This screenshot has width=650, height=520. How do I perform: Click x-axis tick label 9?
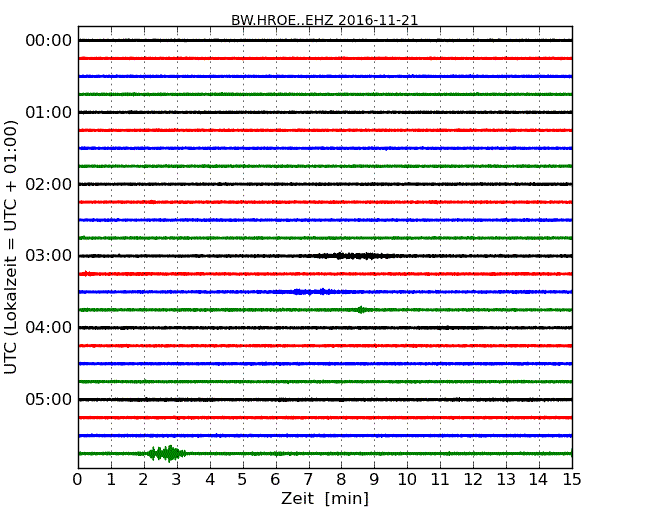click(x=374, y=480)
